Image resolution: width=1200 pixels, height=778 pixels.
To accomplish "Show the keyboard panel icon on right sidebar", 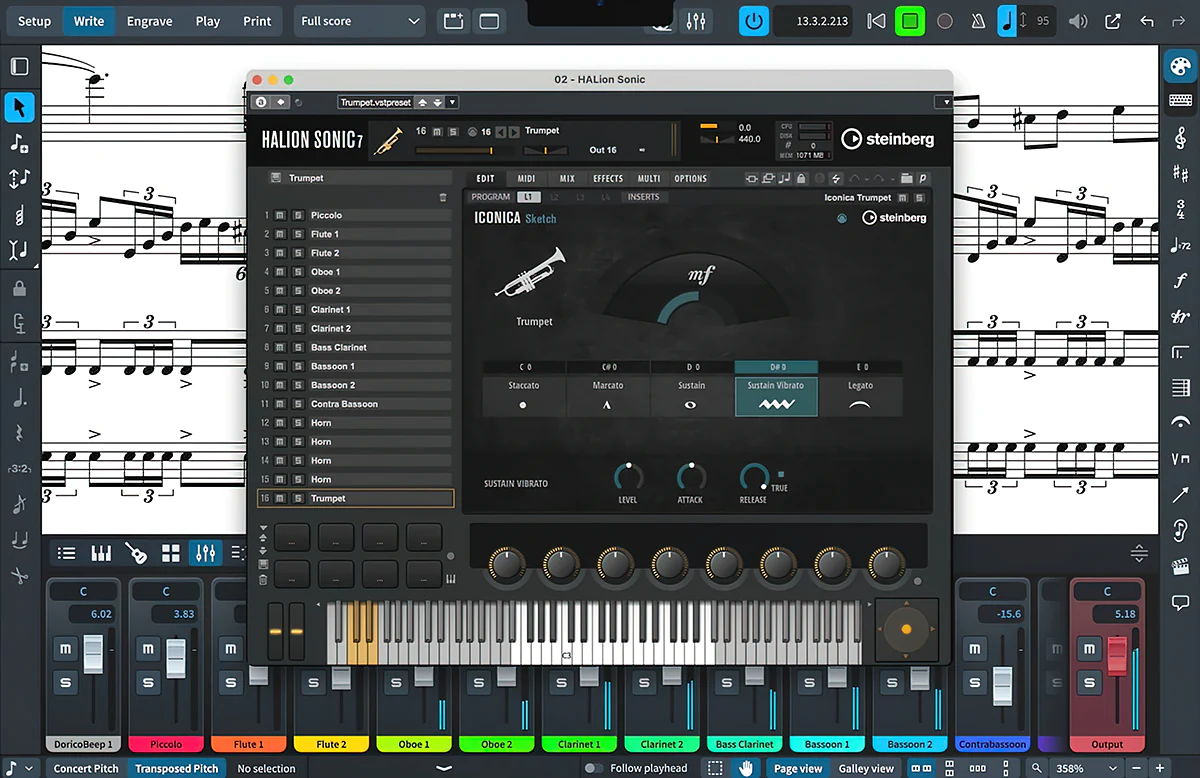I will pos(1180,101).
